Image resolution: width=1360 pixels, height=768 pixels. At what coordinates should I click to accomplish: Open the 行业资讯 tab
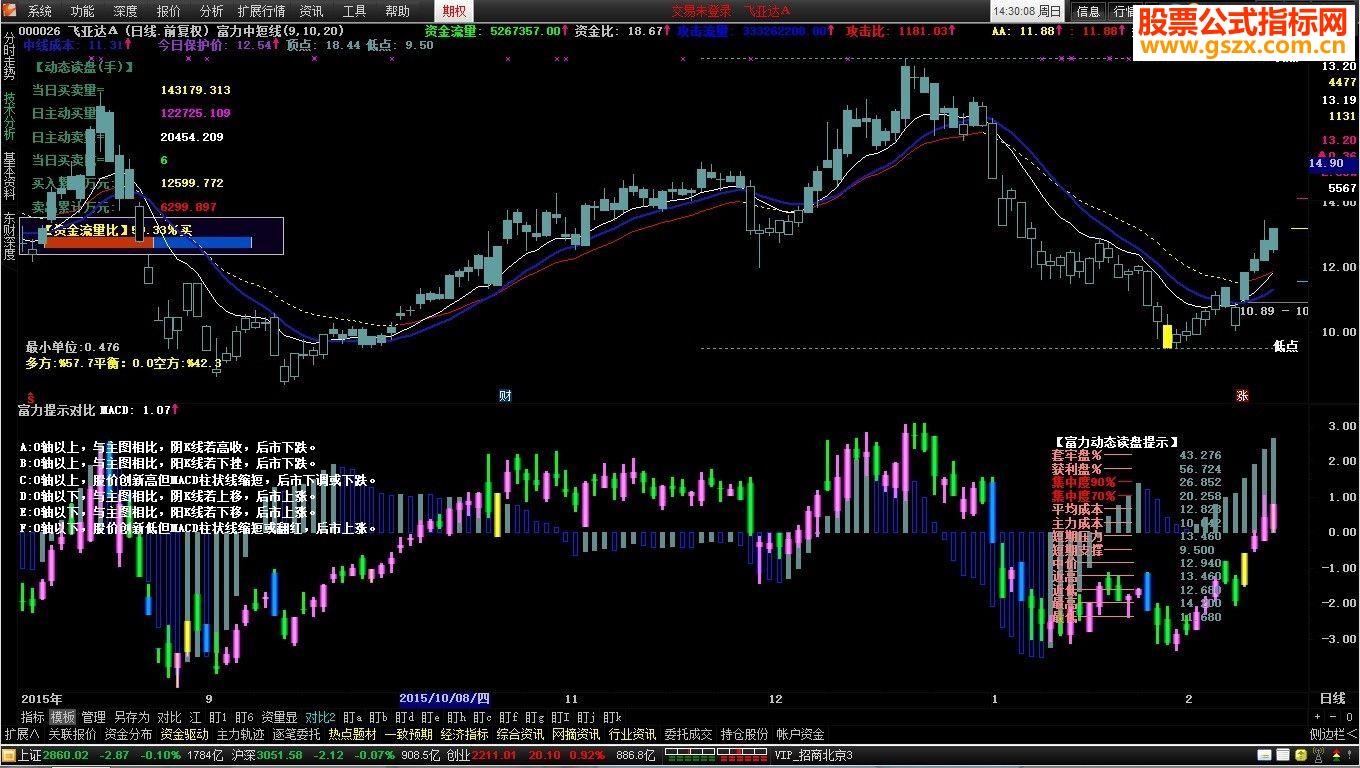pyautogui.click(x=632, y=734)
